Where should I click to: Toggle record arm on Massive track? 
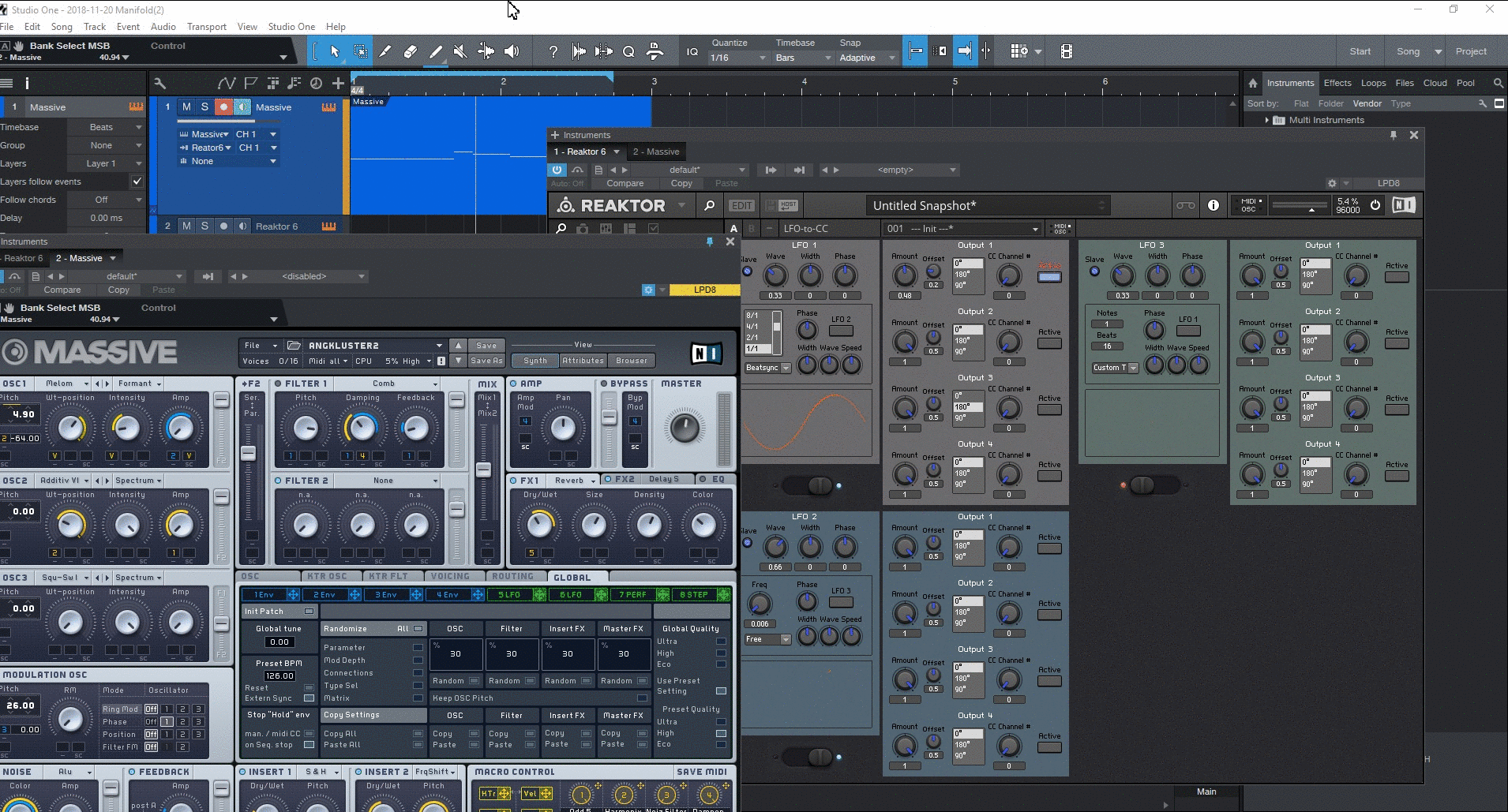223,107
